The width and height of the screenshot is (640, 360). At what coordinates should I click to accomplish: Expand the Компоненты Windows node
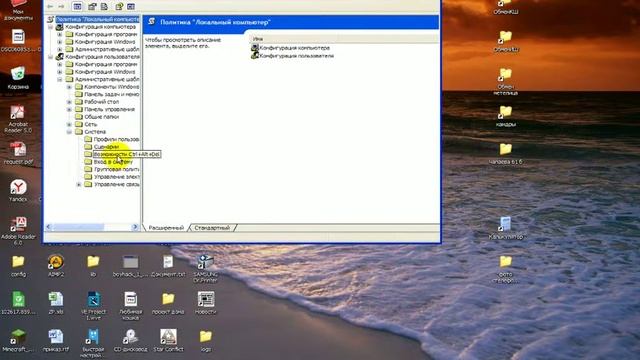[69, 87]
